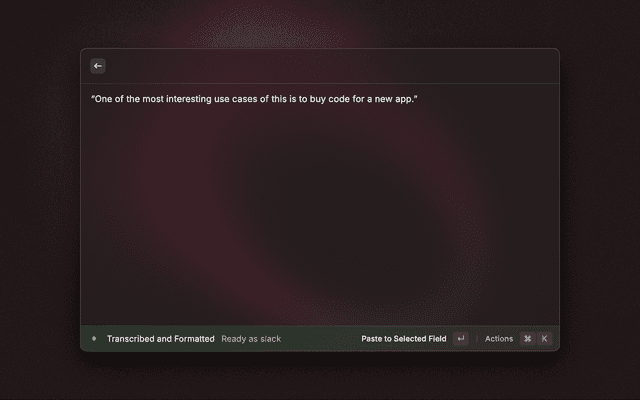
Task: Click empty area of the bottom status bar
Action: tap(321, 338)
